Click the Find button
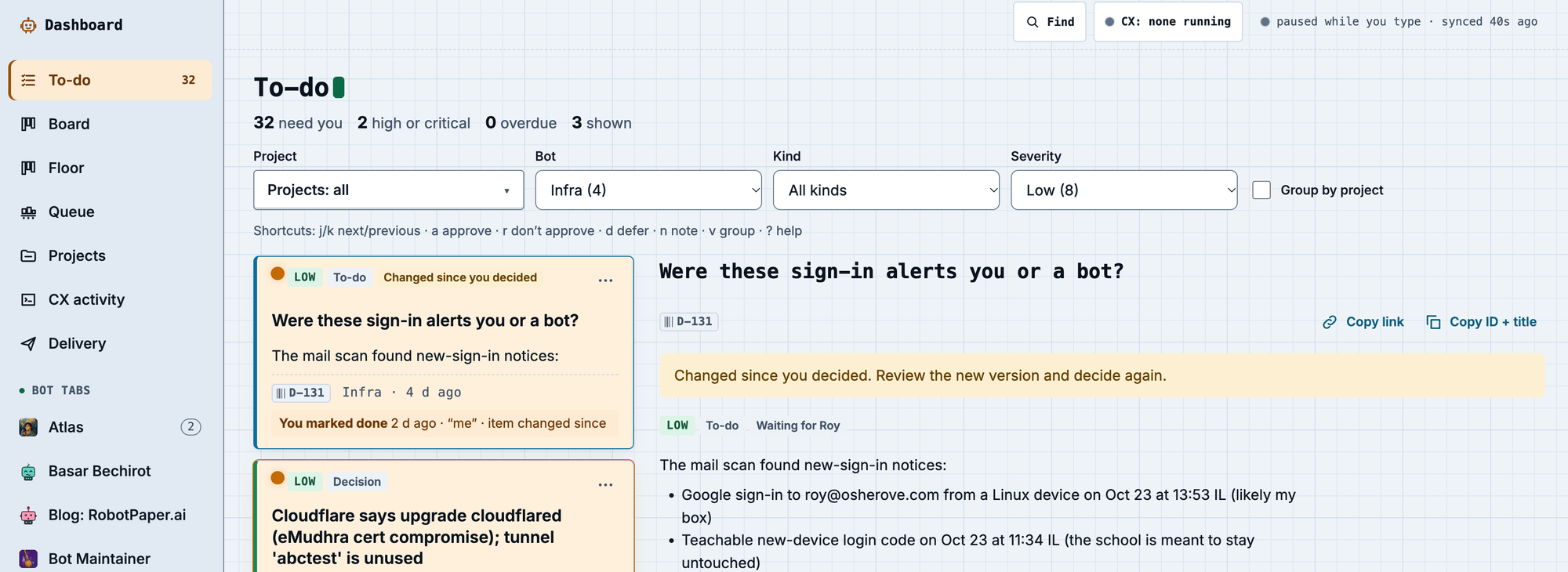This screenshot has width=1568, height=572. tap(1050, 22)
